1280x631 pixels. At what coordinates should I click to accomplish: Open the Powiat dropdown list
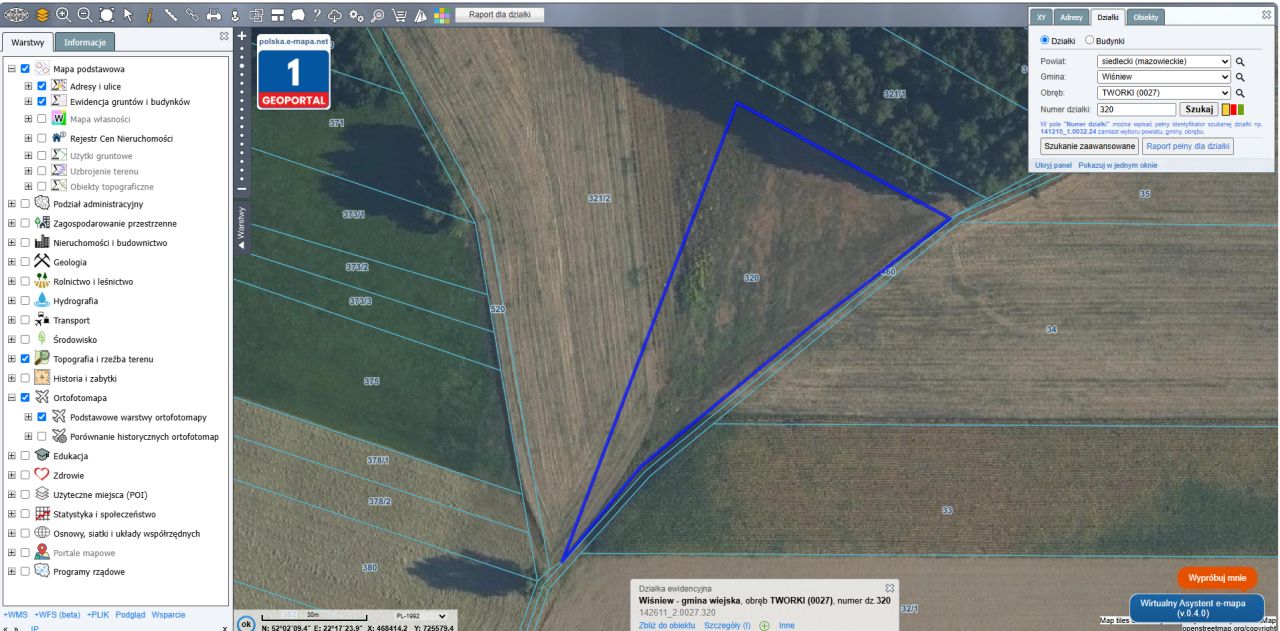click(x=1163, y=61)
